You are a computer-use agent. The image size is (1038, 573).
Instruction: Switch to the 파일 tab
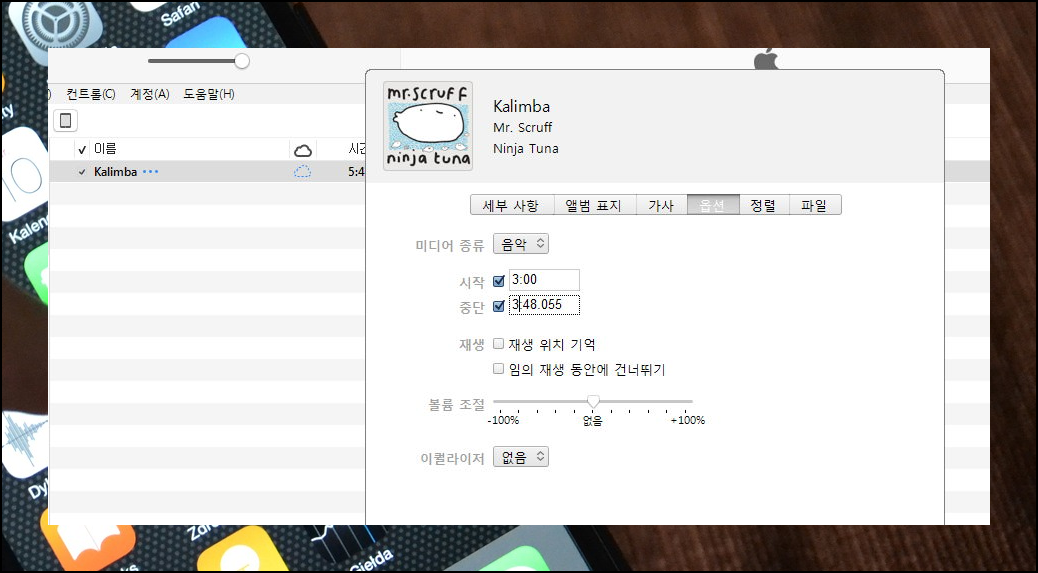pos(815,205)
